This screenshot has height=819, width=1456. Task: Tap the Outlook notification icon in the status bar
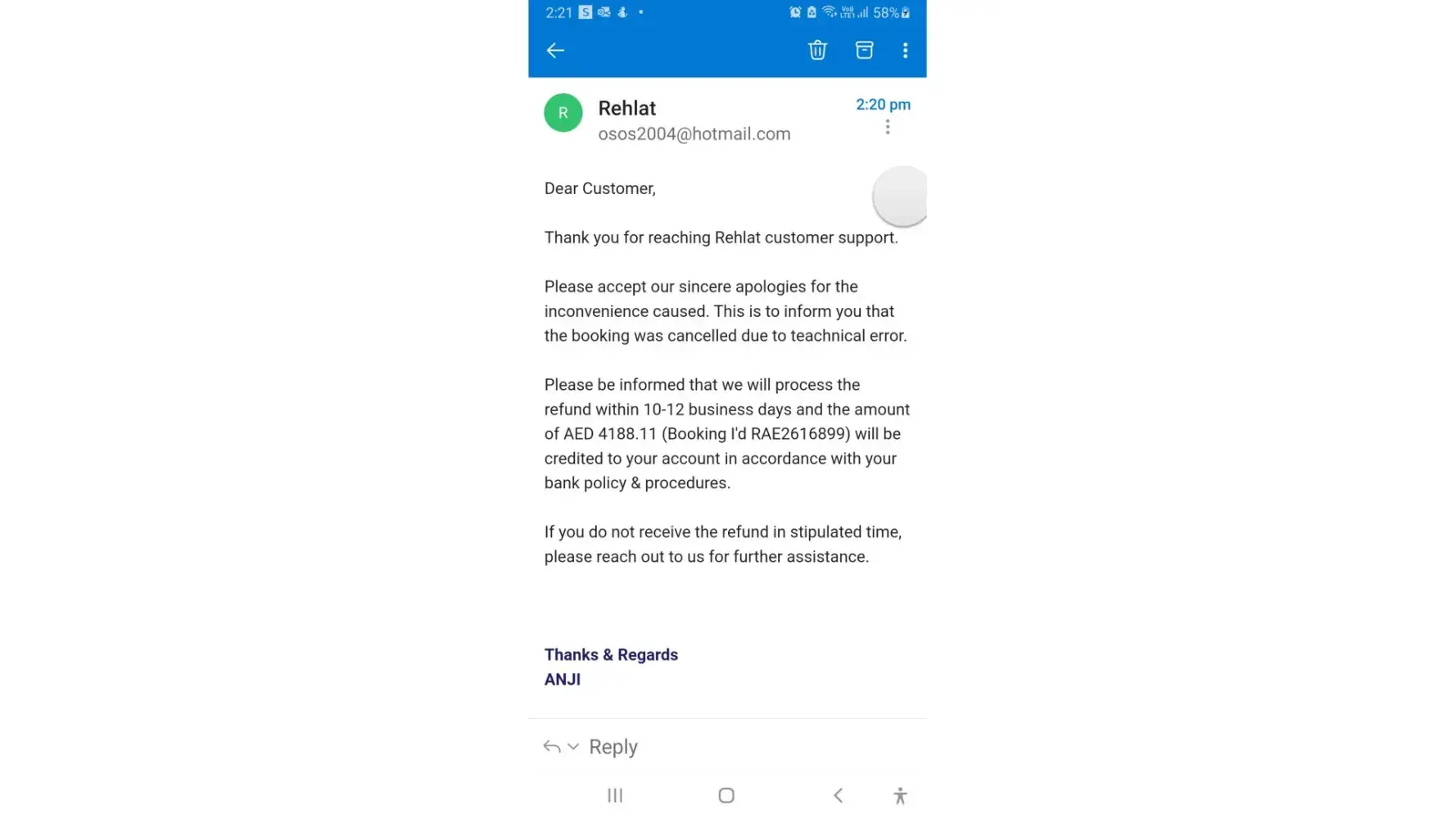(x=604, y=12)
